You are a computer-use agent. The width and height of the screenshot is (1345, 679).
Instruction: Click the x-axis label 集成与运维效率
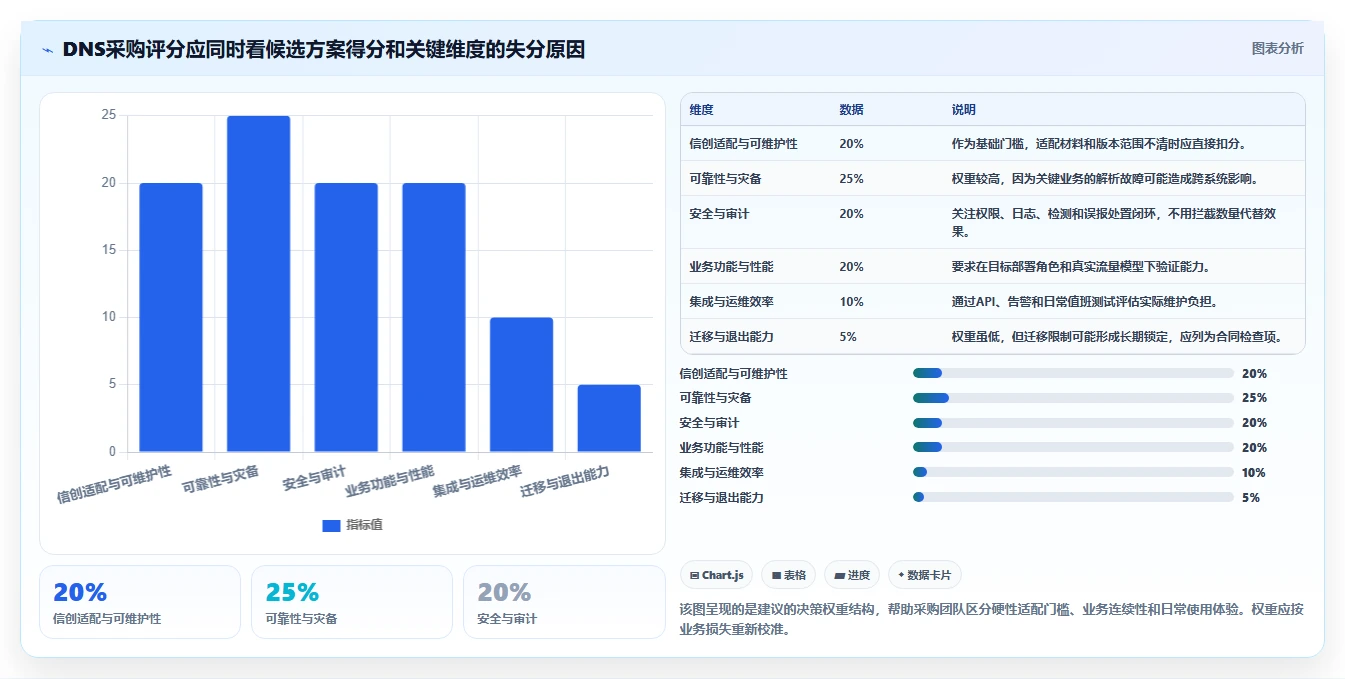pos(478,481)
